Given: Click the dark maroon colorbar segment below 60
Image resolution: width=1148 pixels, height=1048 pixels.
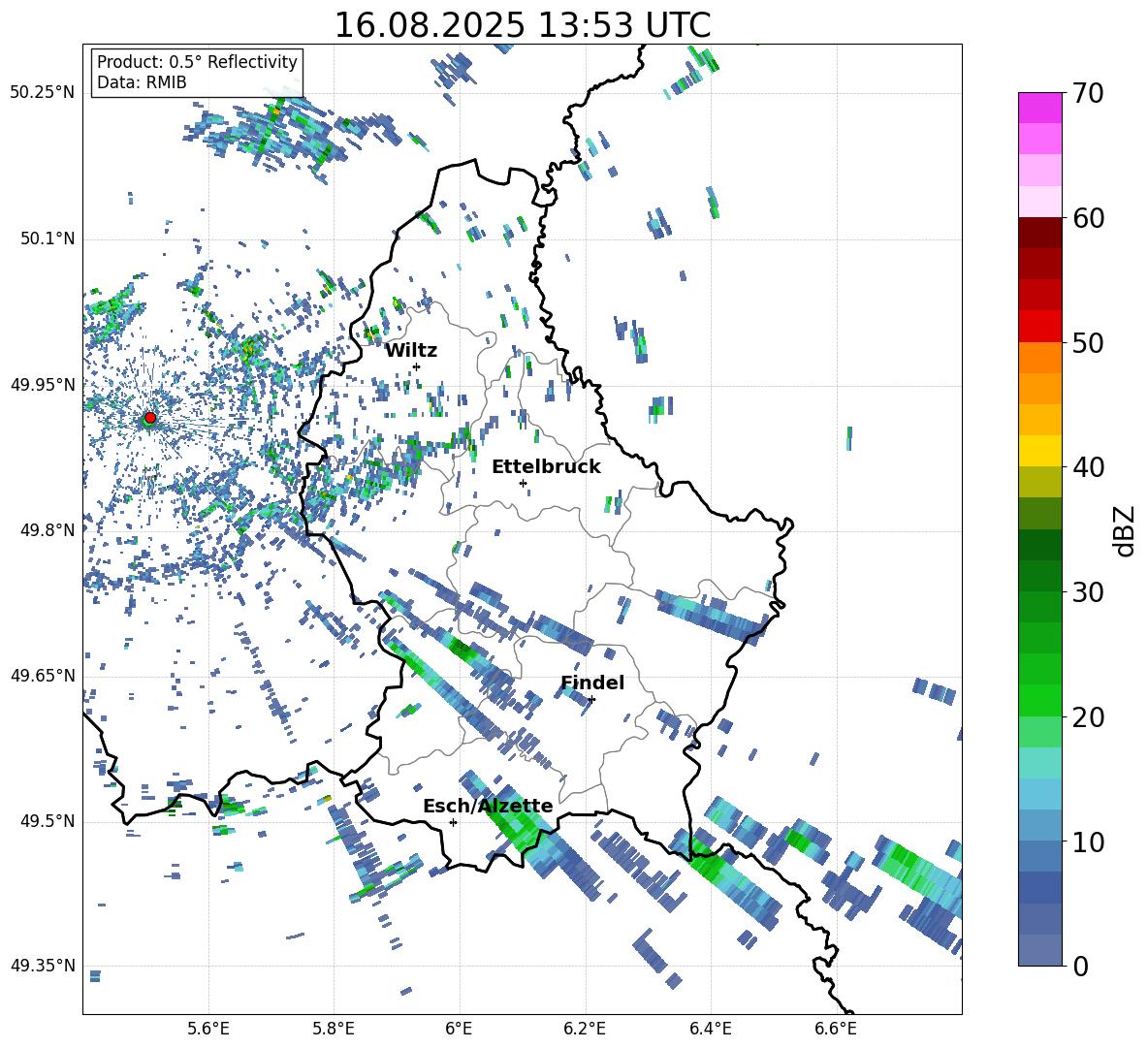Looking at the screenshot, I should pos(1039,233).
